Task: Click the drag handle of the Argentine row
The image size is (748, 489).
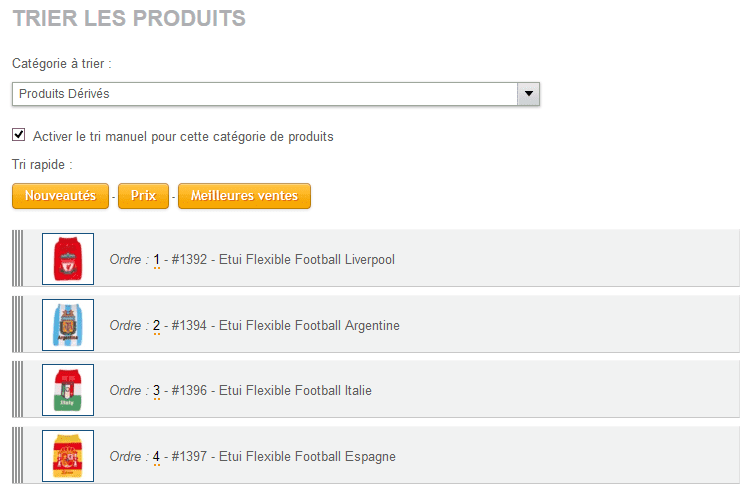Action: 18,324
